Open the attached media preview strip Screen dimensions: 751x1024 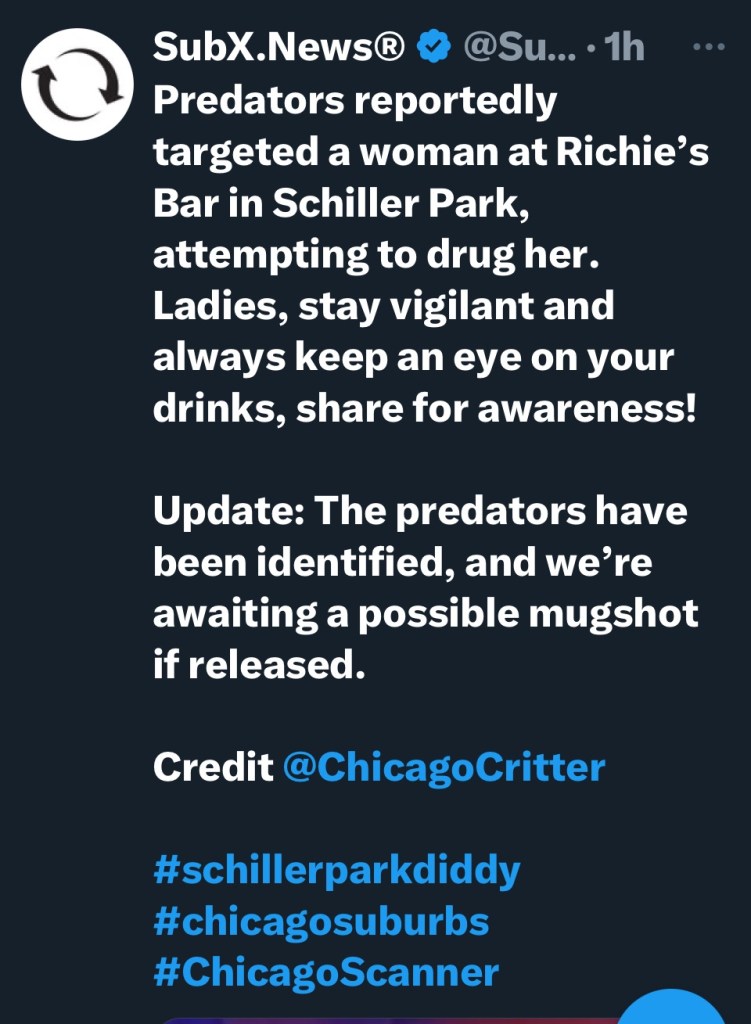coord(380,1016)
